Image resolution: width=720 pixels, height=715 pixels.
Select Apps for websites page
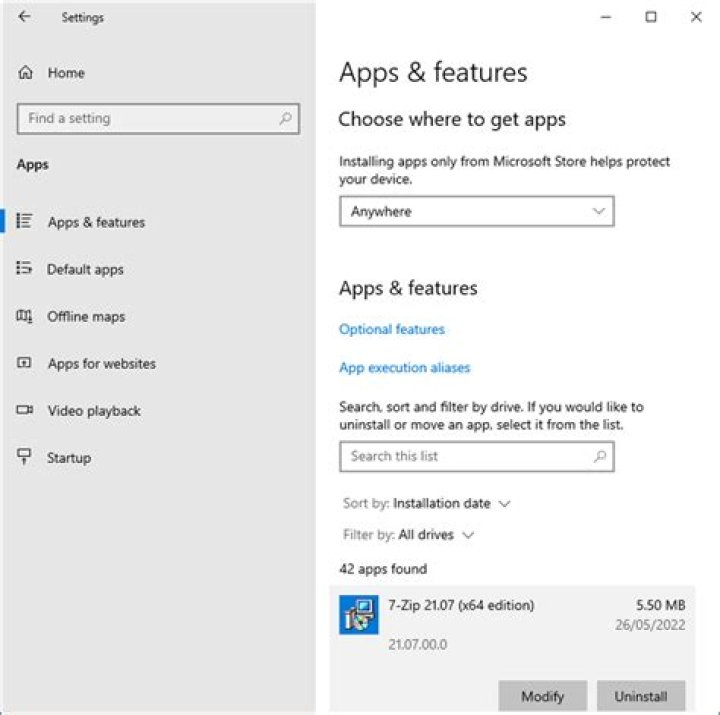102,364
